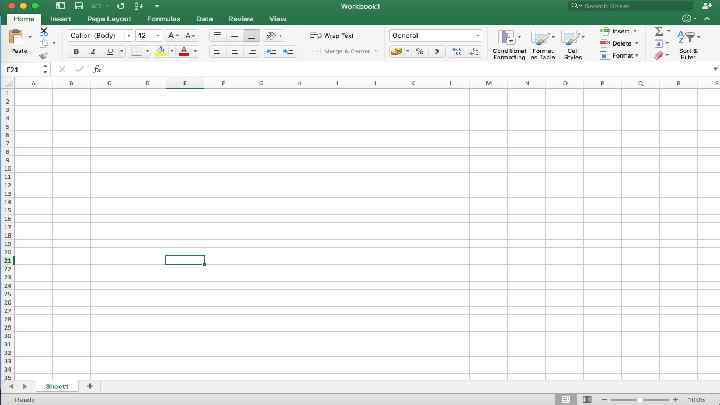Switch to the View tab
Viewport: 720px width, 405px height.
pos(277,19)
